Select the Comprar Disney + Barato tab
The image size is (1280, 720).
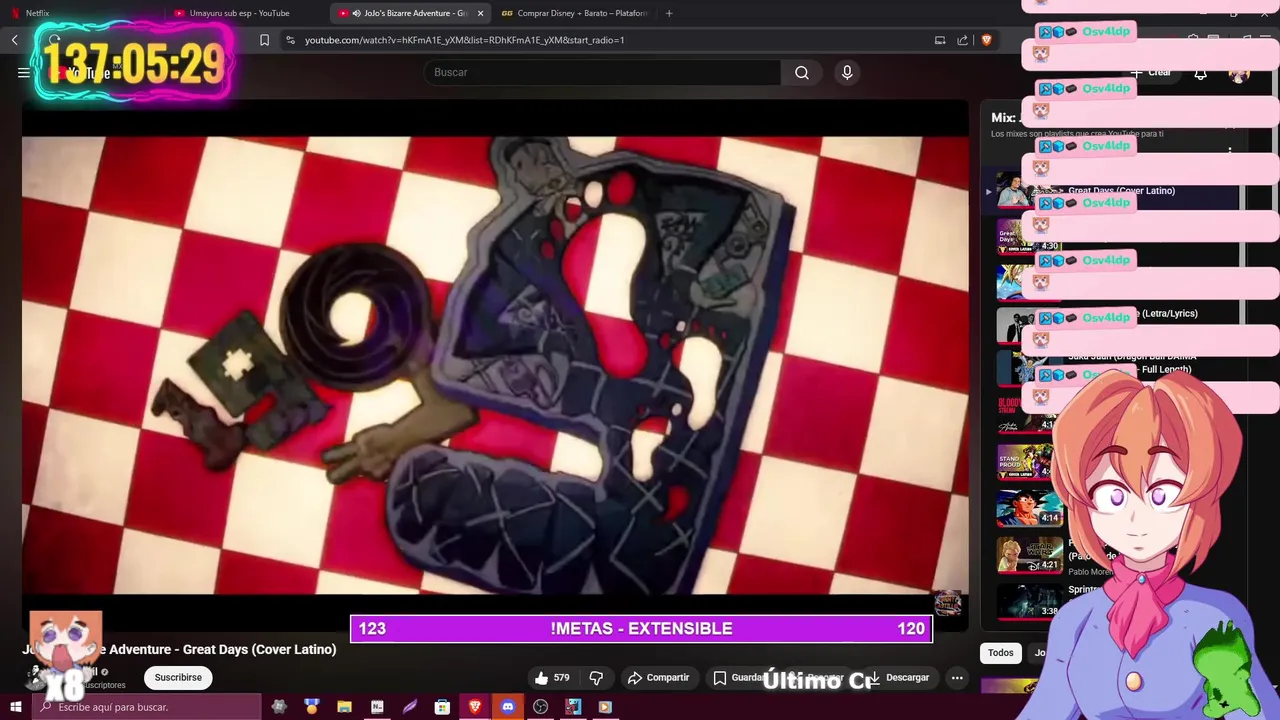[x=573, y=13]
